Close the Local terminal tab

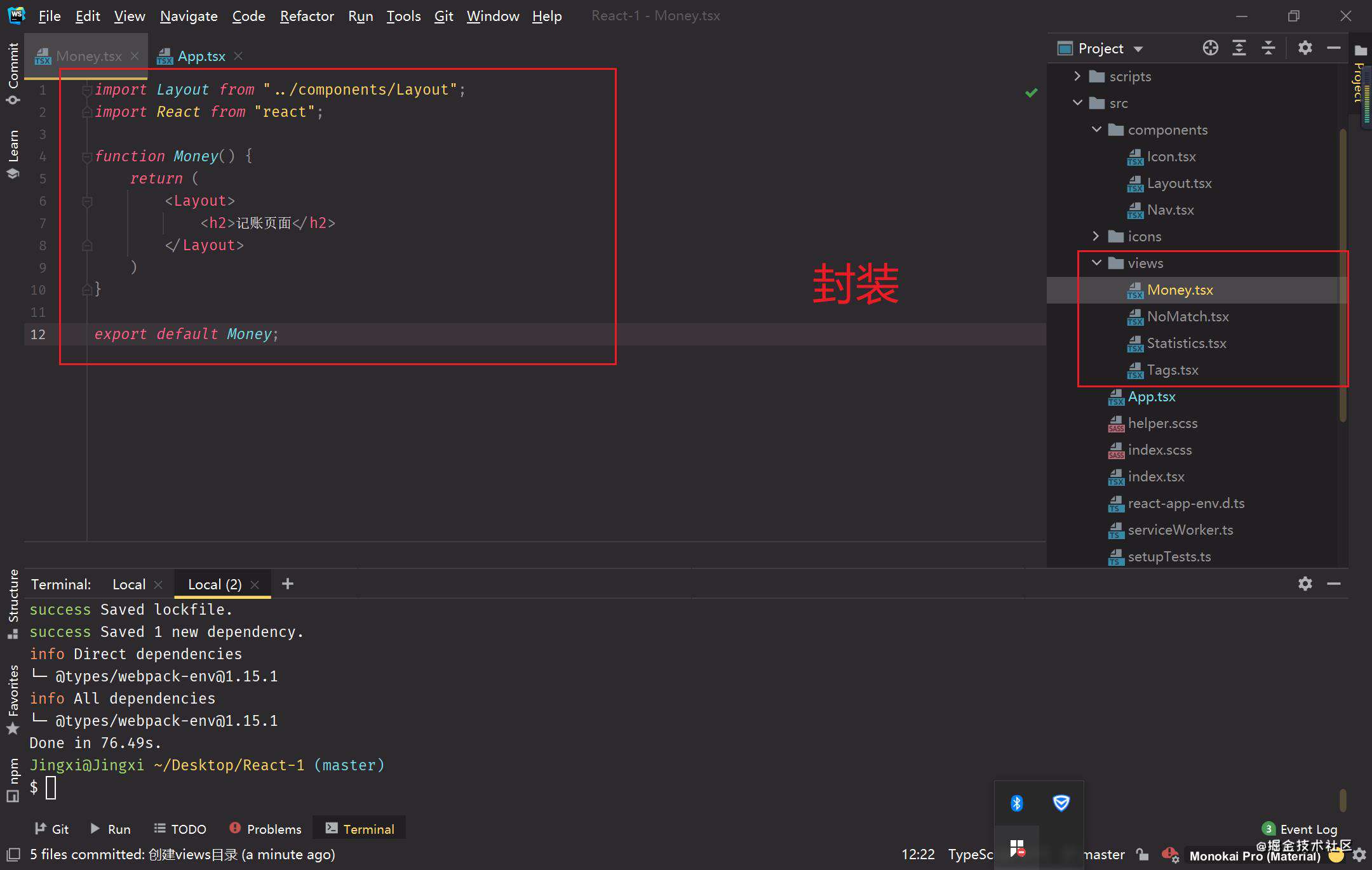point(158,584)
